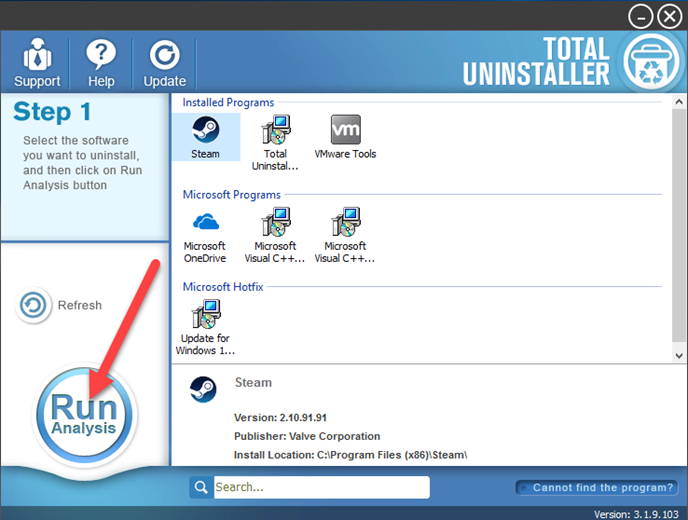Viewport: 688px width, 520px height.
Task: Click the Refresh button
Action: 59,305
